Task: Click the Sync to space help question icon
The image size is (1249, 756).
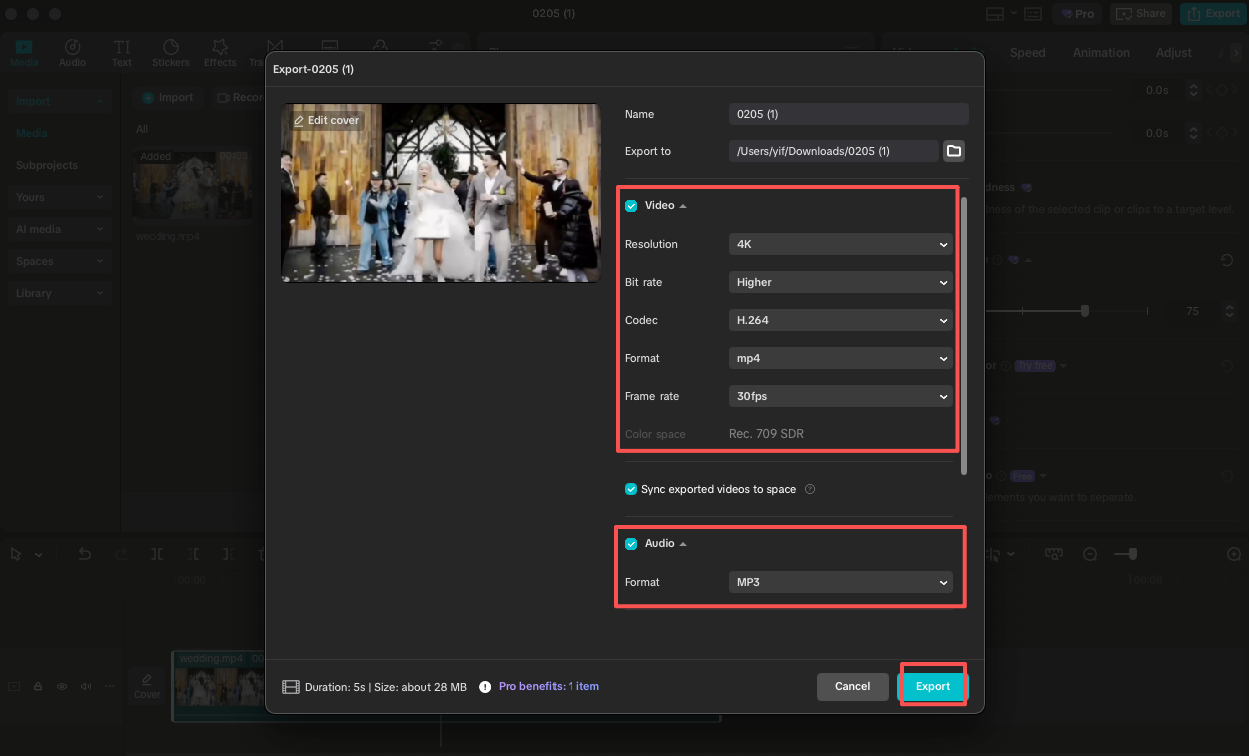Action: point(810,489)
